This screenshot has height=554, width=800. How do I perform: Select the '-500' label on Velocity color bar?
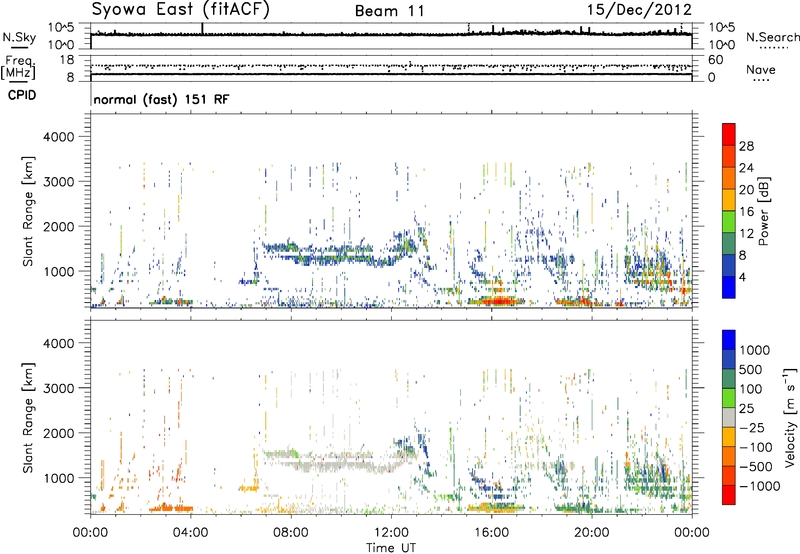755,467
